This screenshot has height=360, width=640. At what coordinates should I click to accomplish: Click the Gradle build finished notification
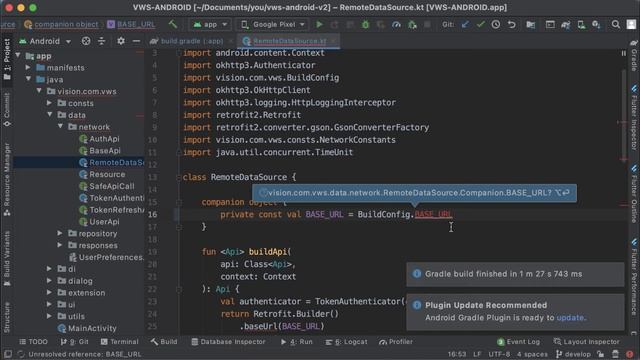click(515, 274)
